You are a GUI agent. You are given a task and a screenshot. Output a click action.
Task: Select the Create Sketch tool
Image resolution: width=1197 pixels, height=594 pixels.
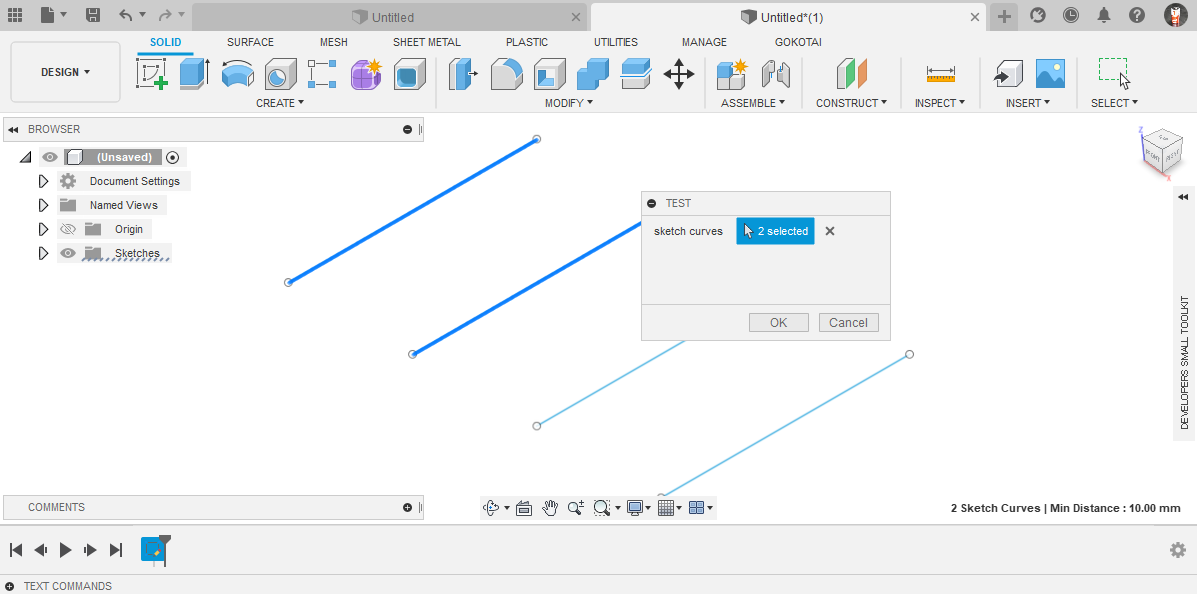point(152,74)
